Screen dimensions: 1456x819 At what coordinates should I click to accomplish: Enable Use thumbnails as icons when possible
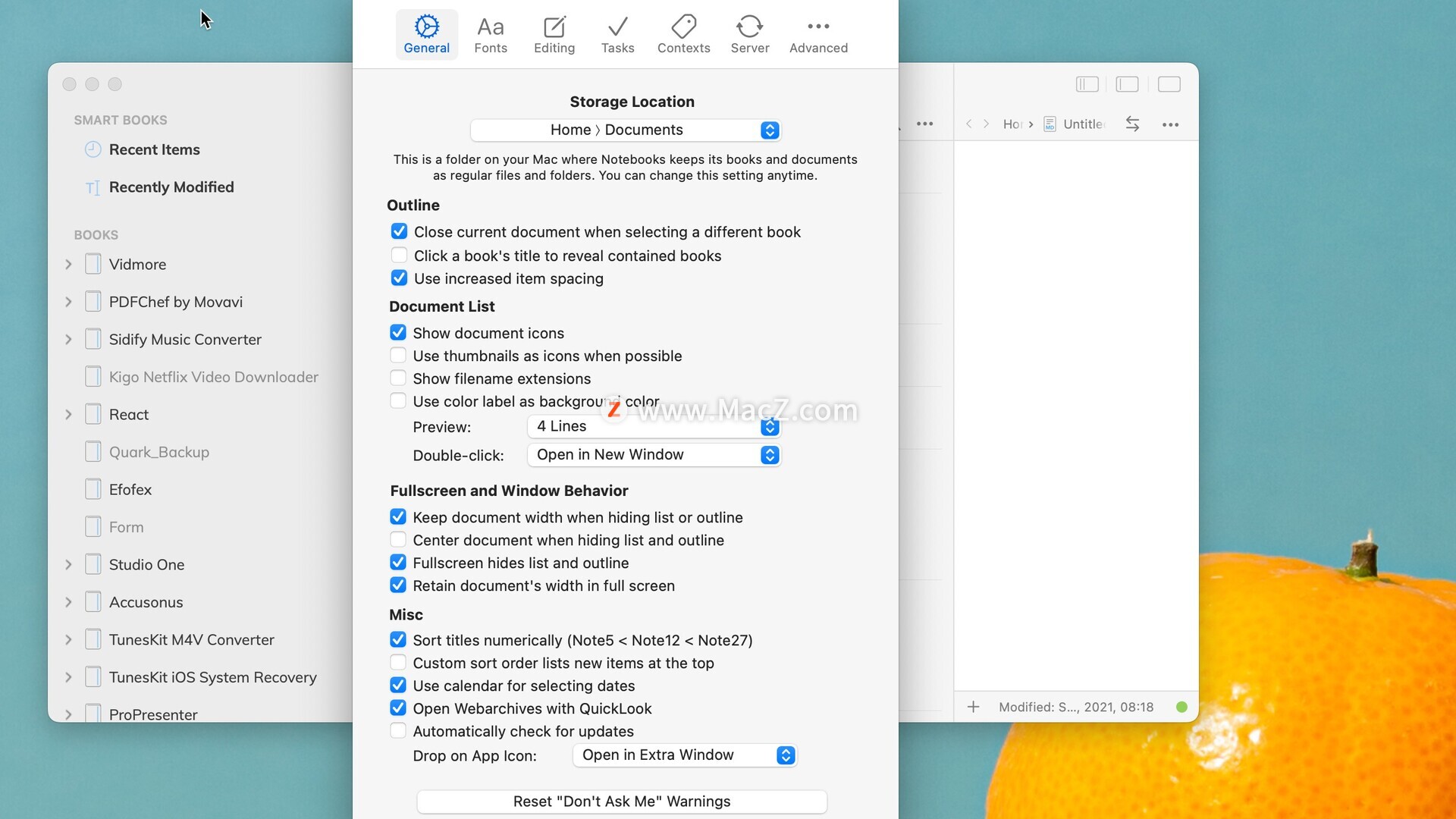[x=398, y=355]
